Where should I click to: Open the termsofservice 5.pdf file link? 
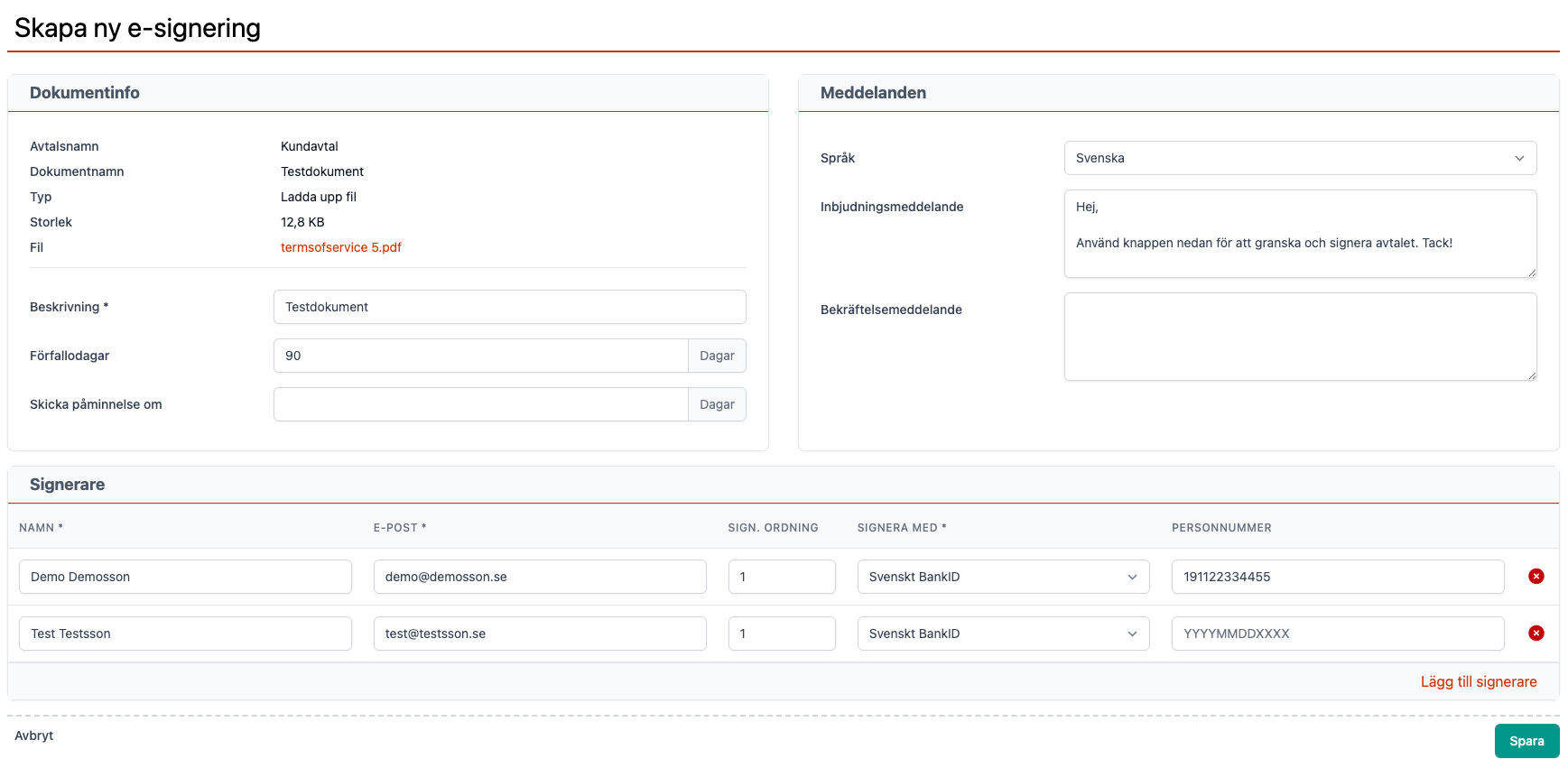click(x=341, y=247)
